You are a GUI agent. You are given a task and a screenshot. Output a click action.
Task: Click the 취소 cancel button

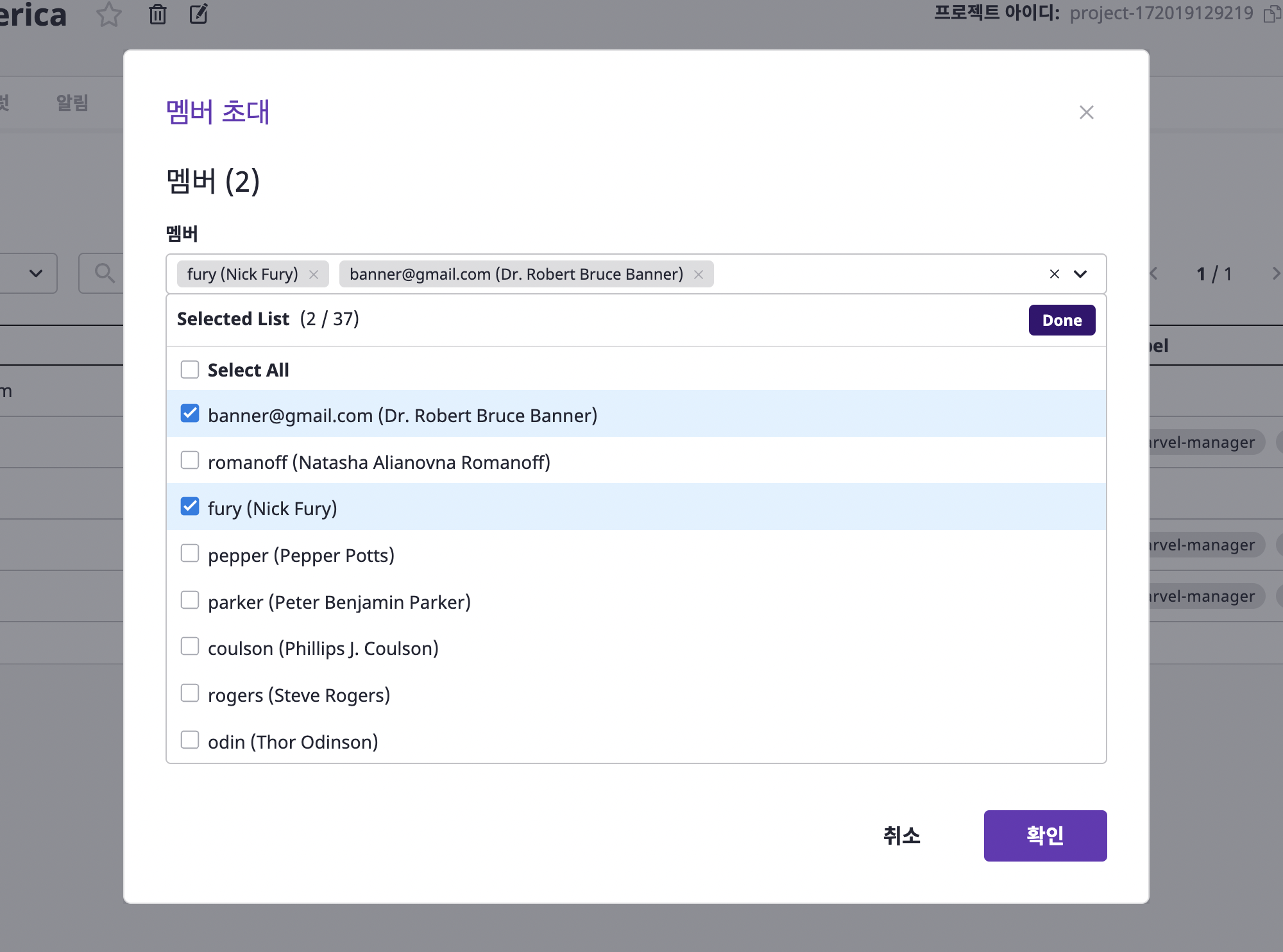click(x=901, y=835)
